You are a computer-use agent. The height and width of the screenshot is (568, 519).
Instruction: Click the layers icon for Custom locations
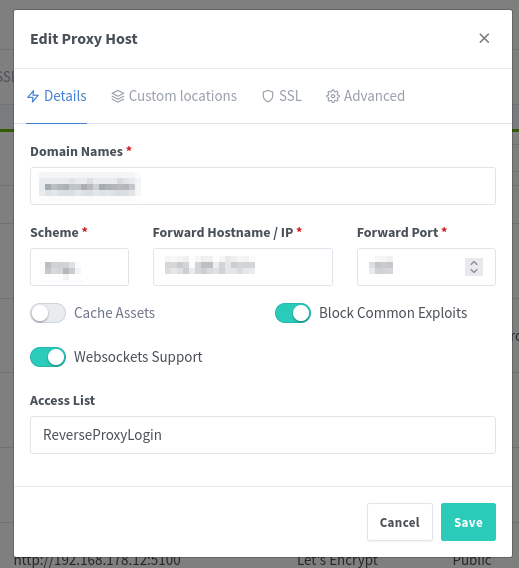[x=118, y=96]
